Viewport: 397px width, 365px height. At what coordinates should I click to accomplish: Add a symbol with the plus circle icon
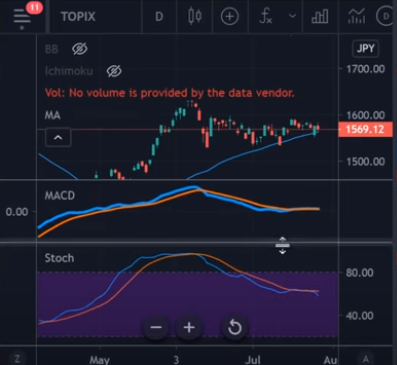230,16
